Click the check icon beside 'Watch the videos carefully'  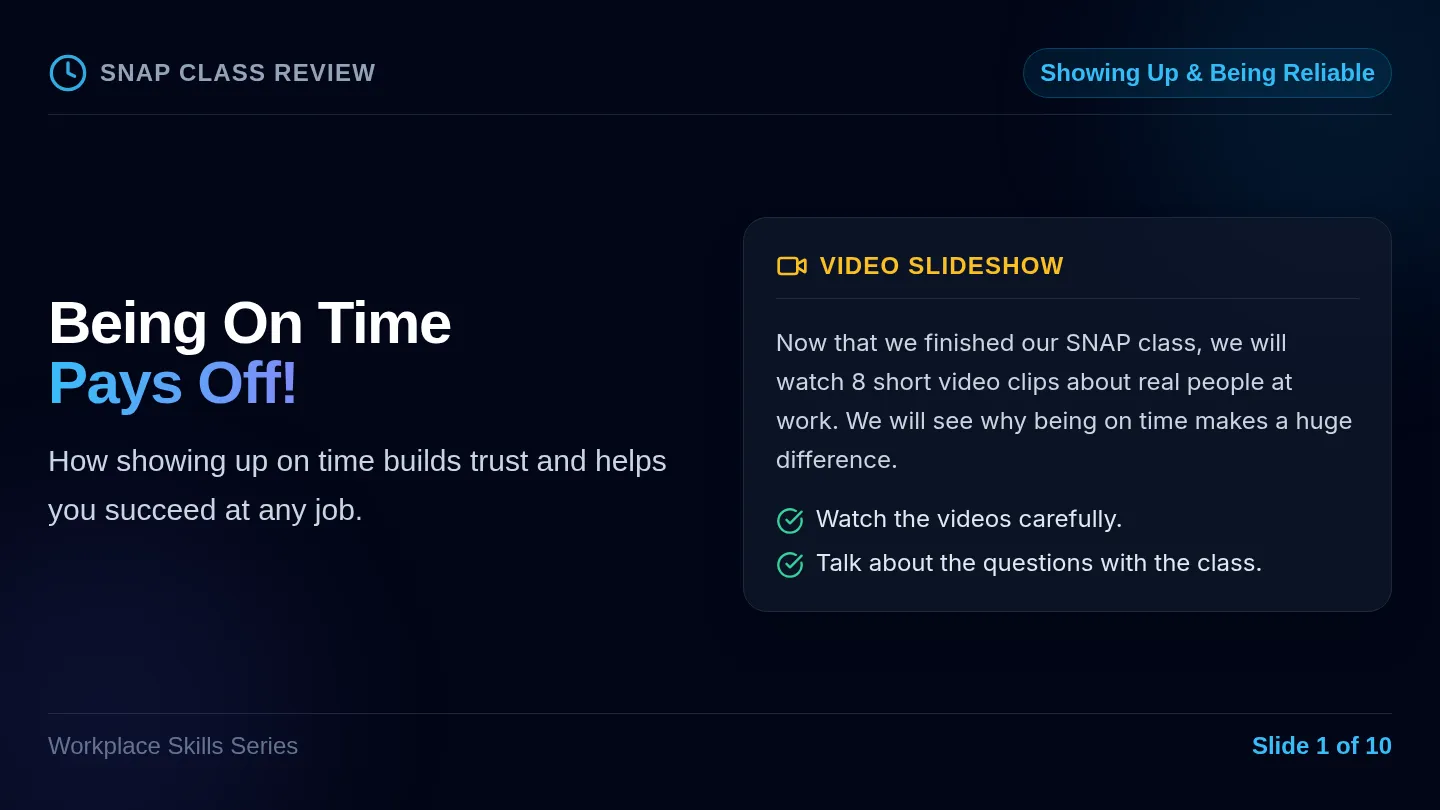pos(790,521)
